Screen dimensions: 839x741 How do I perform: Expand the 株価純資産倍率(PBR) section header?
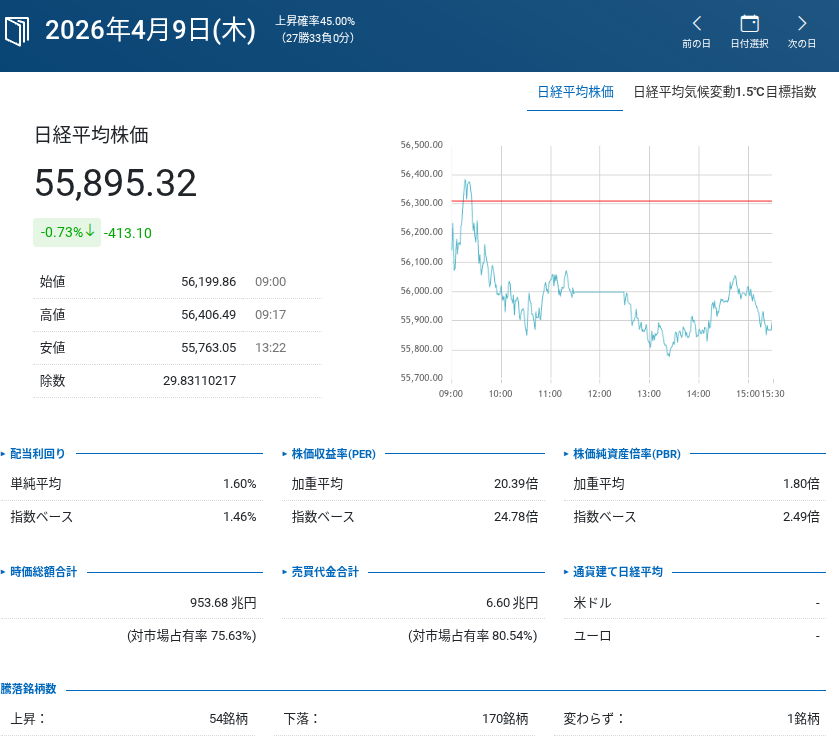tap(626, 453)
